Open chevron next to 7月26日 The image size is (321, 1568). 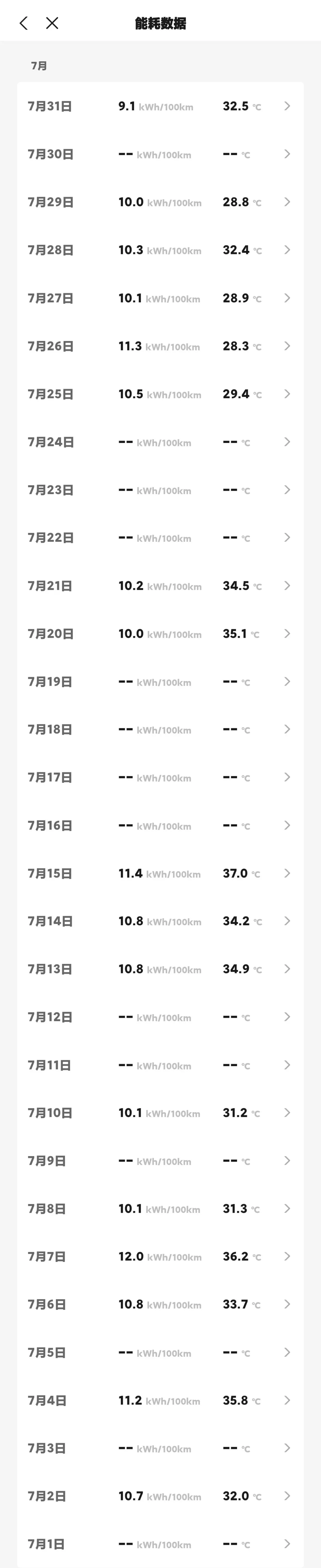tap(287, 346)
